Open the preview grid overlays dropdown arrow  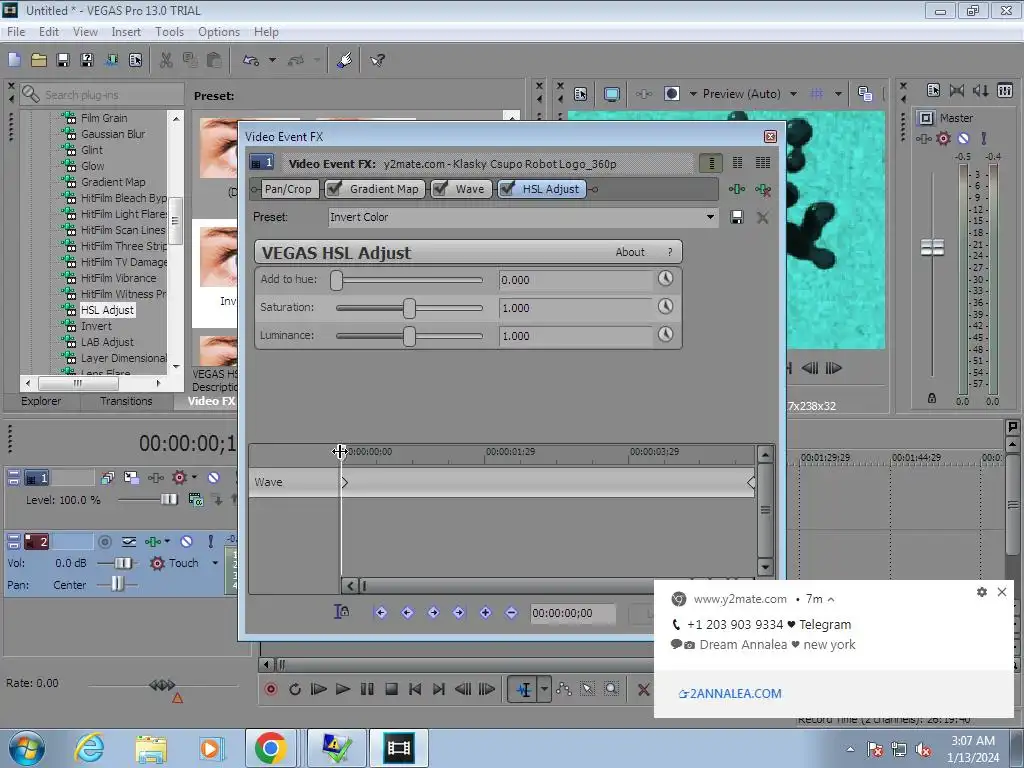tap(838, 94)
